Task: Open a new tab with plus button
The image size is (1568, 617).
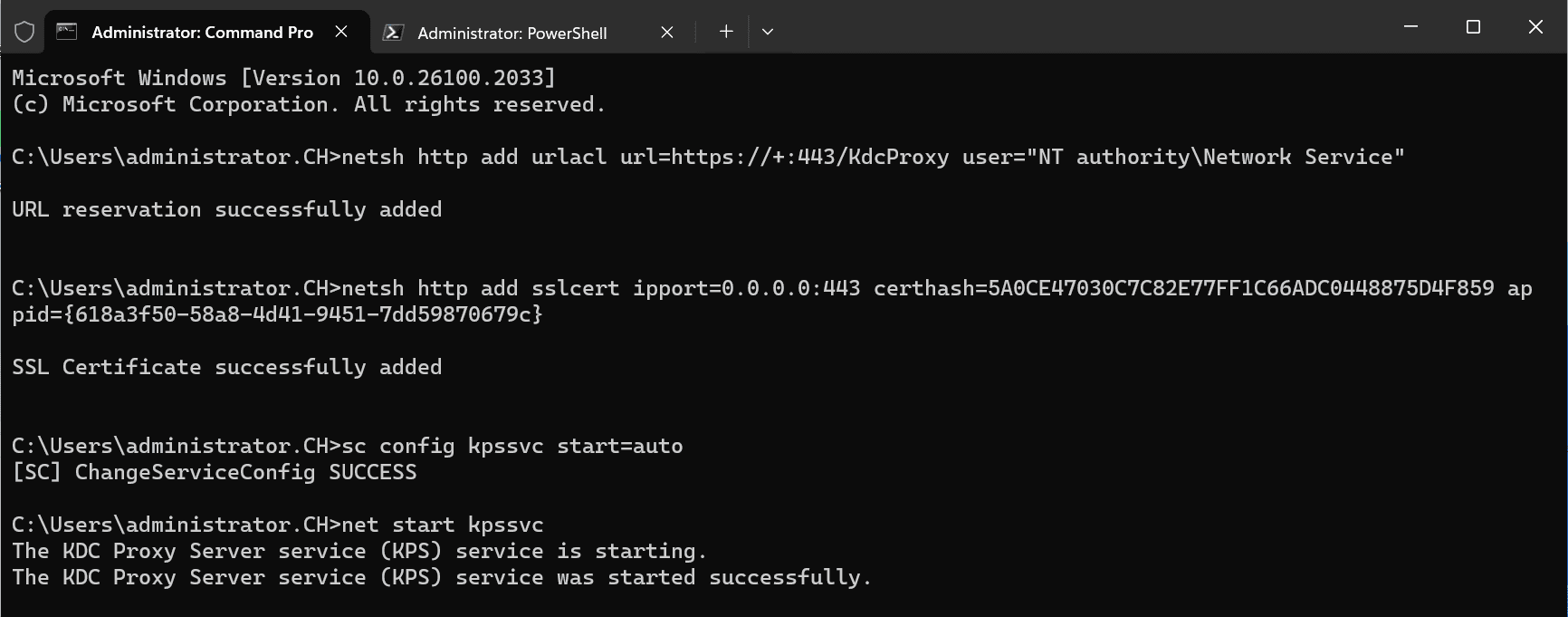Action: tap(726, 32)
